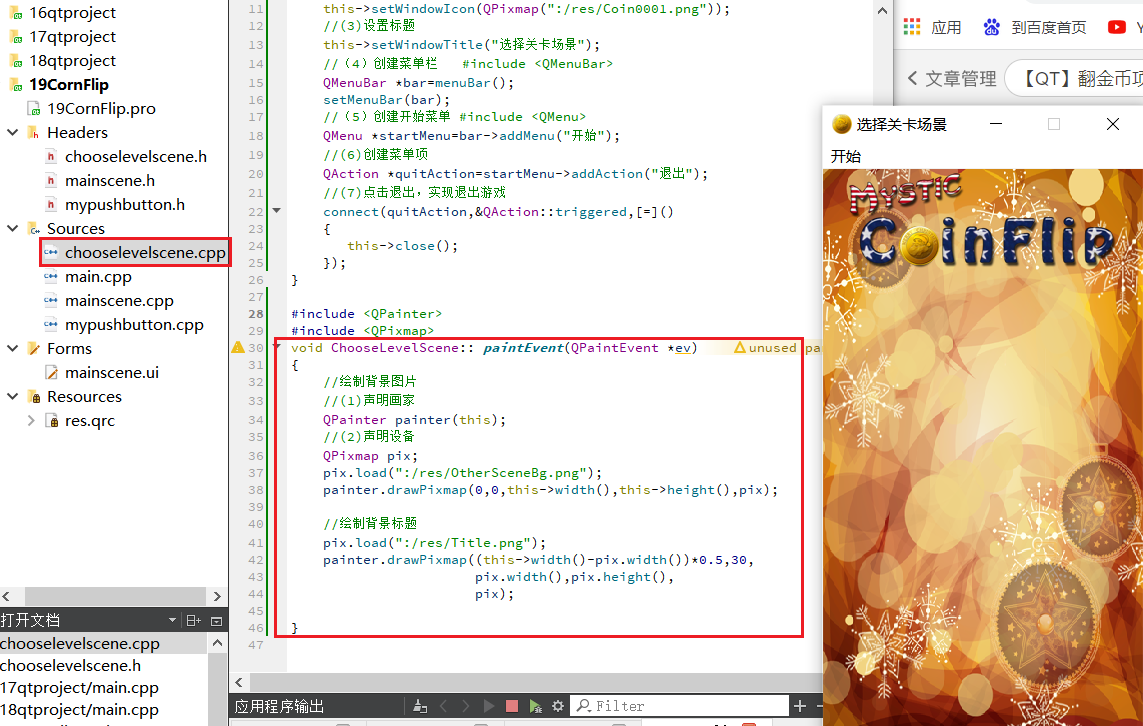Open chooselevelscene.h in Headers

pos(136,157)
